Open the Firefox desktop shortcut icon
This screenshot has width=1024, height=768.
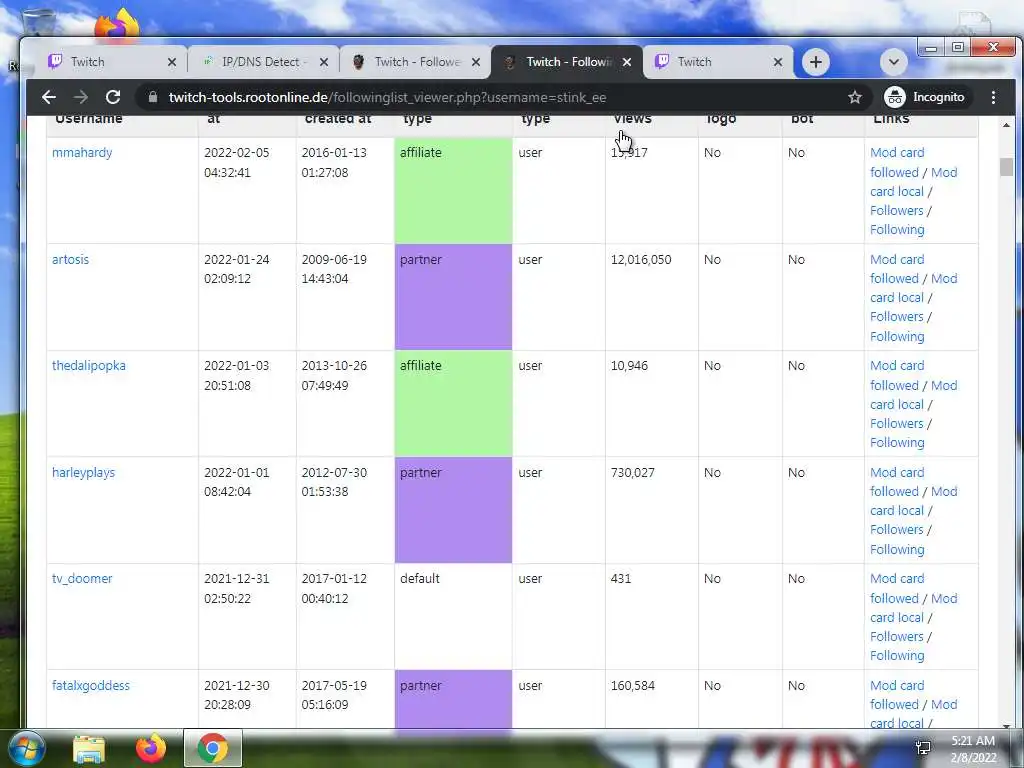coord(118,25)
